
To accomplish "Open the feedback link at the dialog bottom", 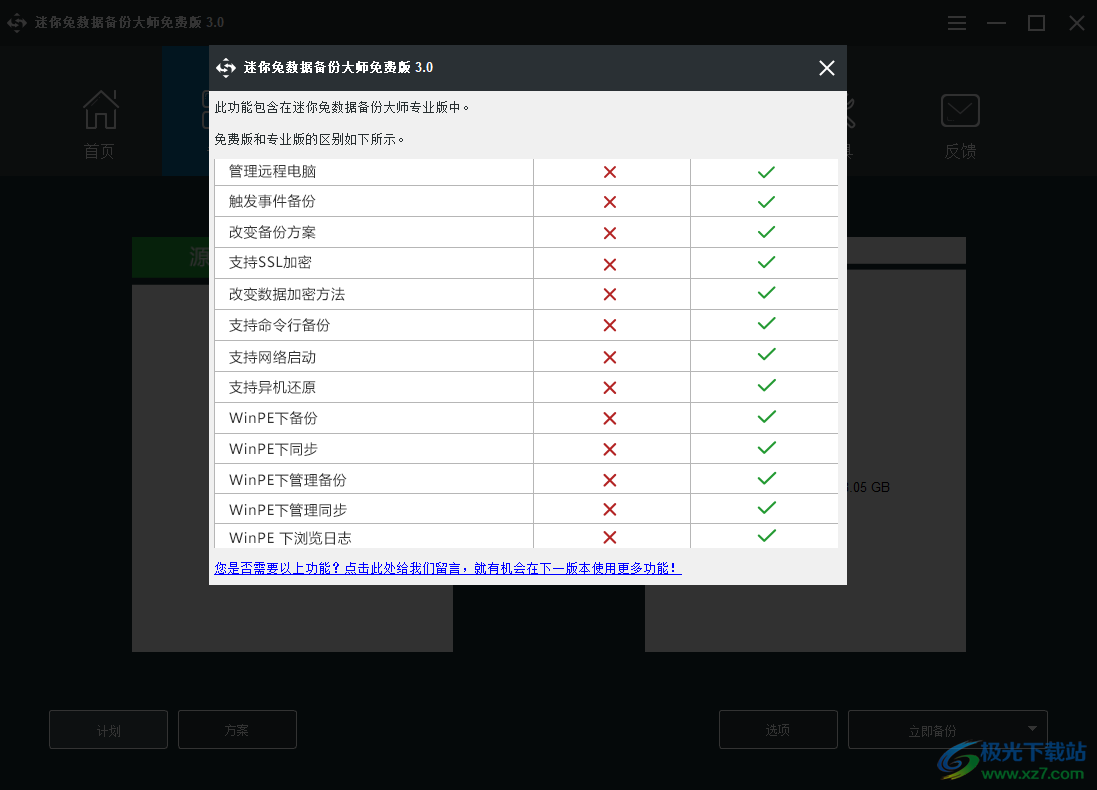I will point(445,568).
